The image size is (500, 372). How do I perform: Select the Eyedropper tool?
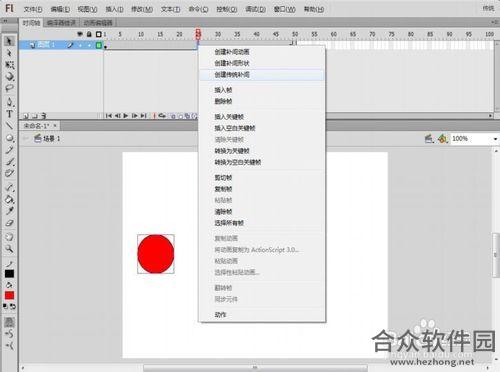9,211
